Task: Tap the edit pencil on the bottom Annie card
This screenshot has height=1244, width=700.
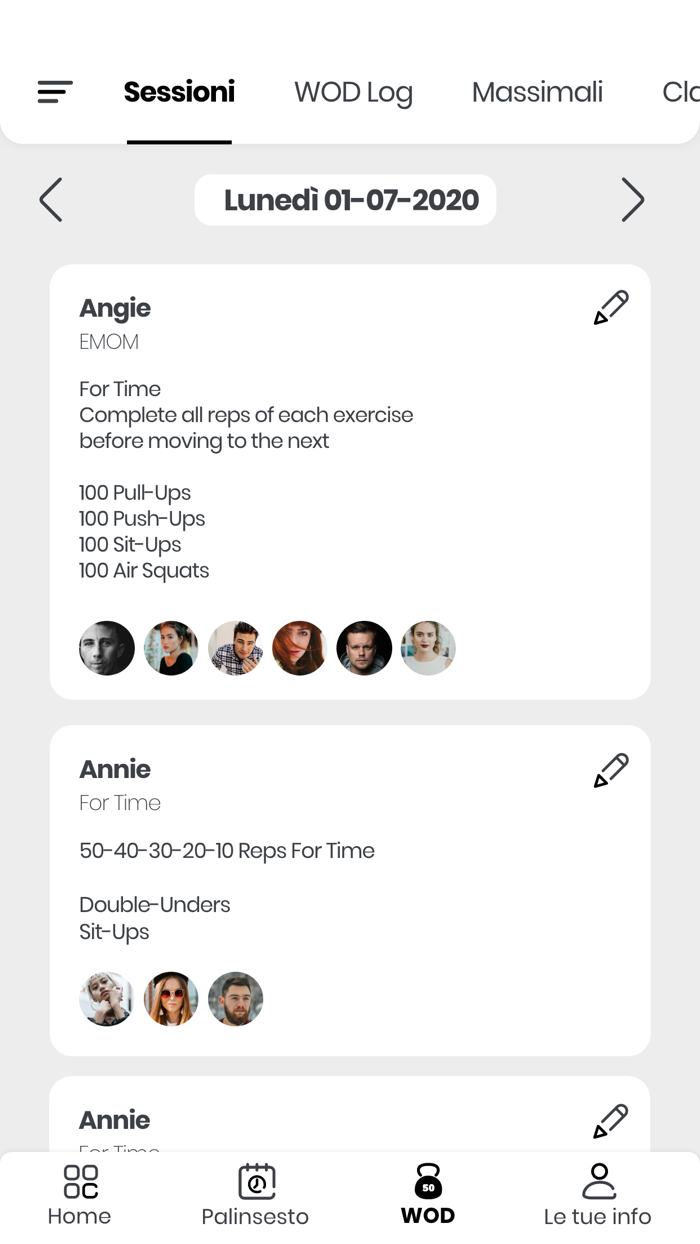Action: click(610, 1120)
